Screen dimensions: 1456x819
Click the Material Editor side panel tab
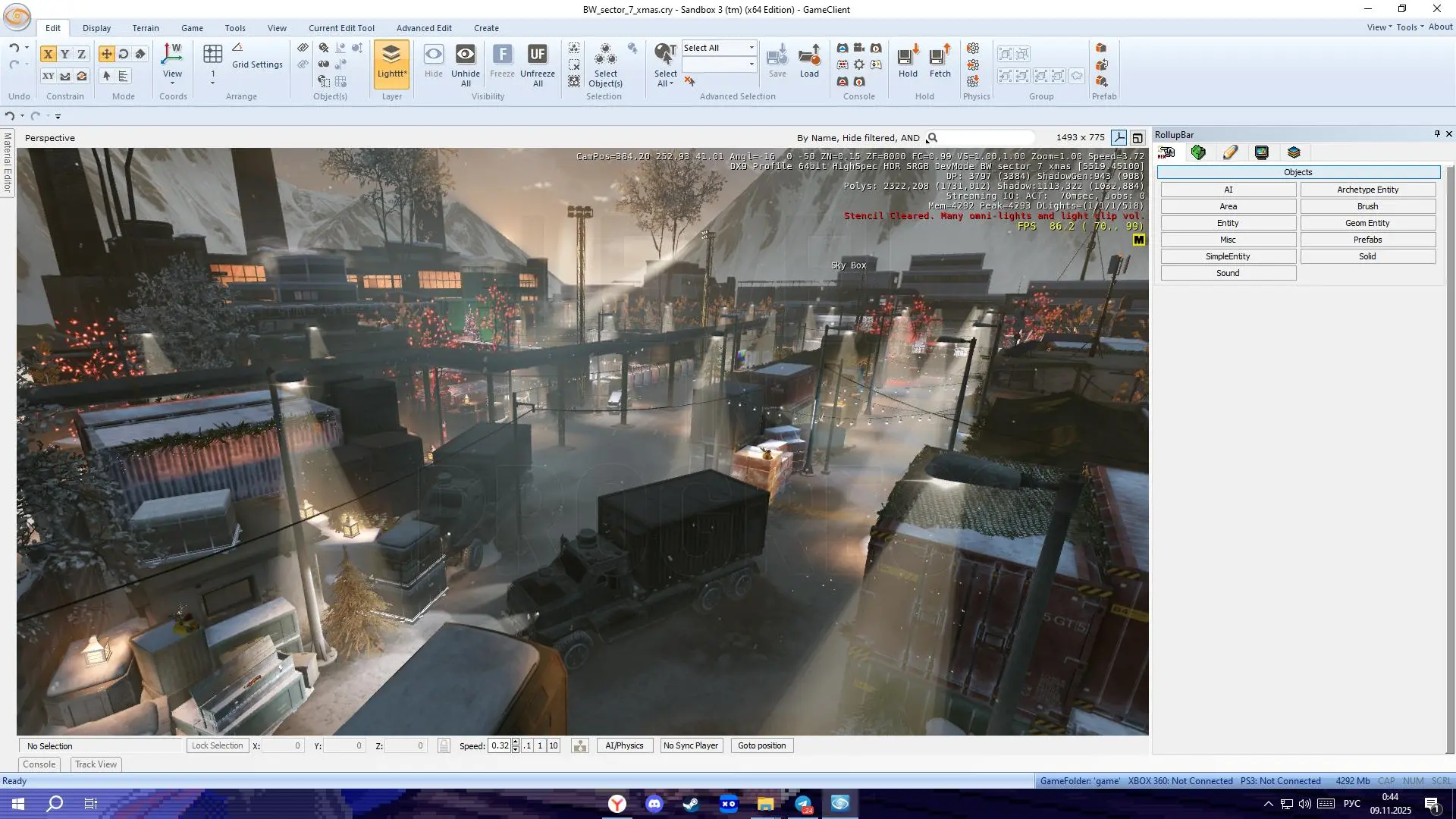pyautogui.click(x=8, y=162)
